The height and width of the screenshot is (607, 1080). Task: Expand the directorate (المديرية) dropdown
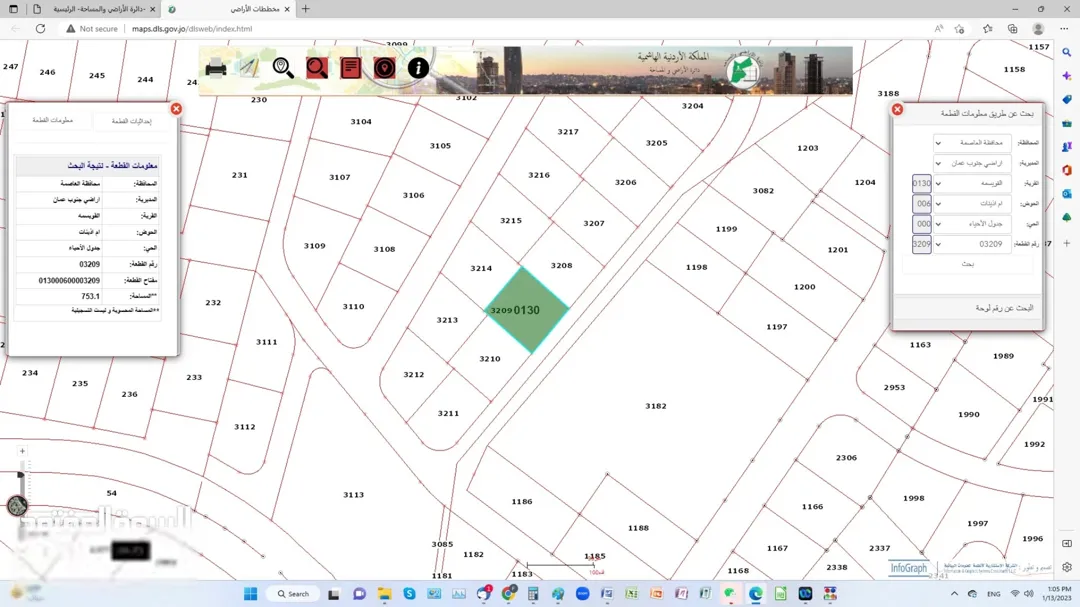[972, 163]
